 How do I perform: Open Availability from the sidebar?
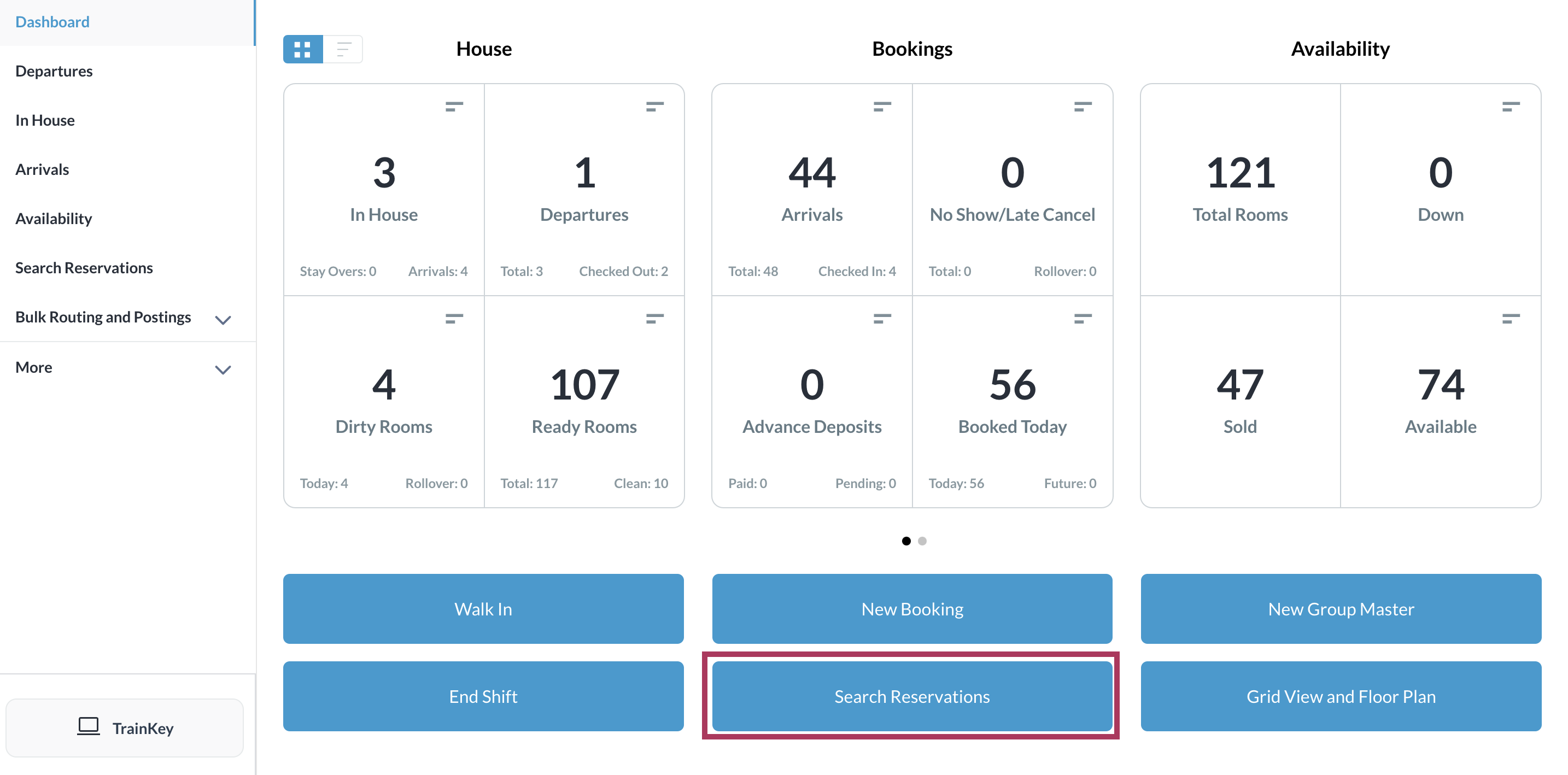pos(54,219)
